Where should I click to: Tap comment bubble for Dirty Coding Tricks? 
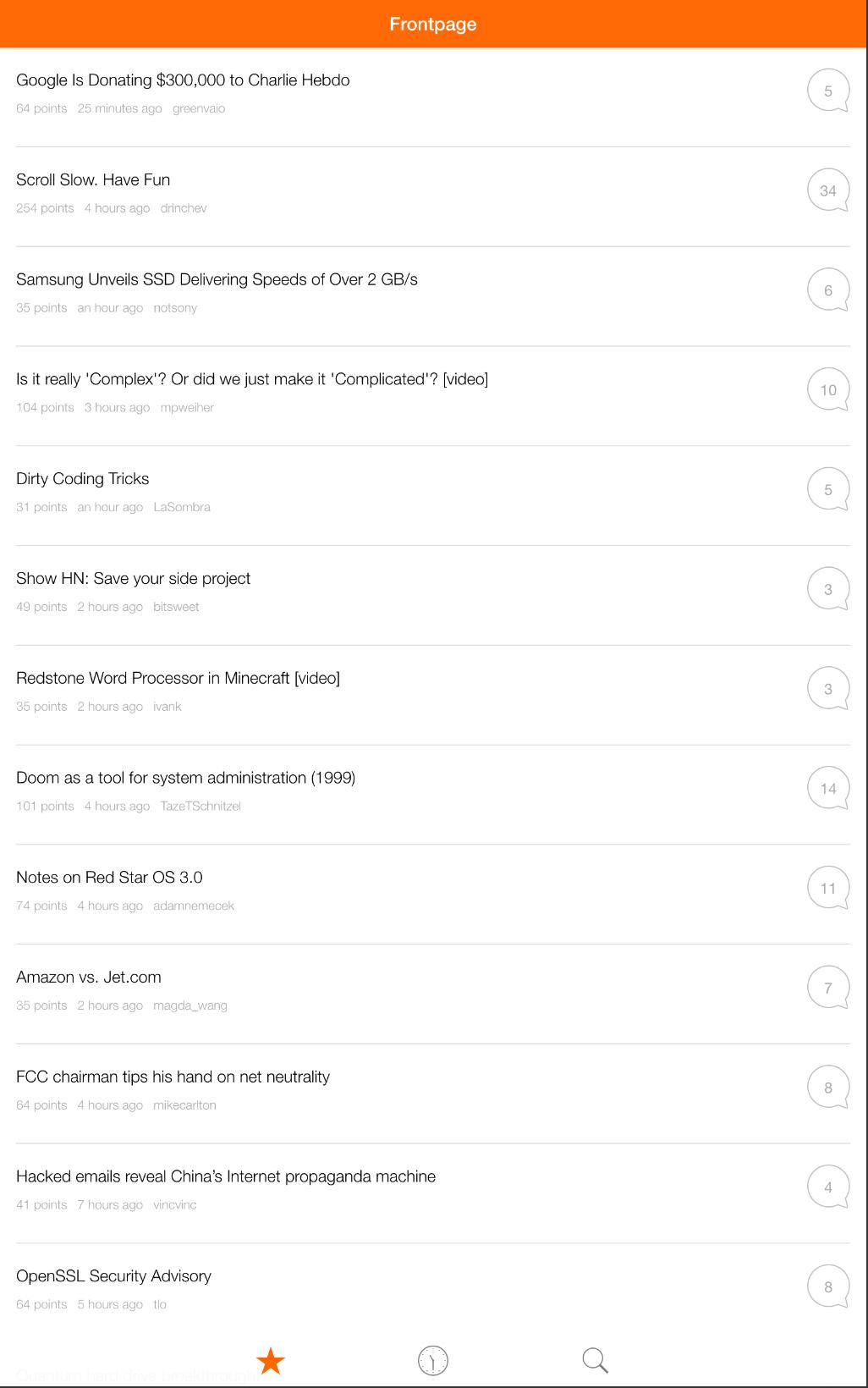click(827, 489)
